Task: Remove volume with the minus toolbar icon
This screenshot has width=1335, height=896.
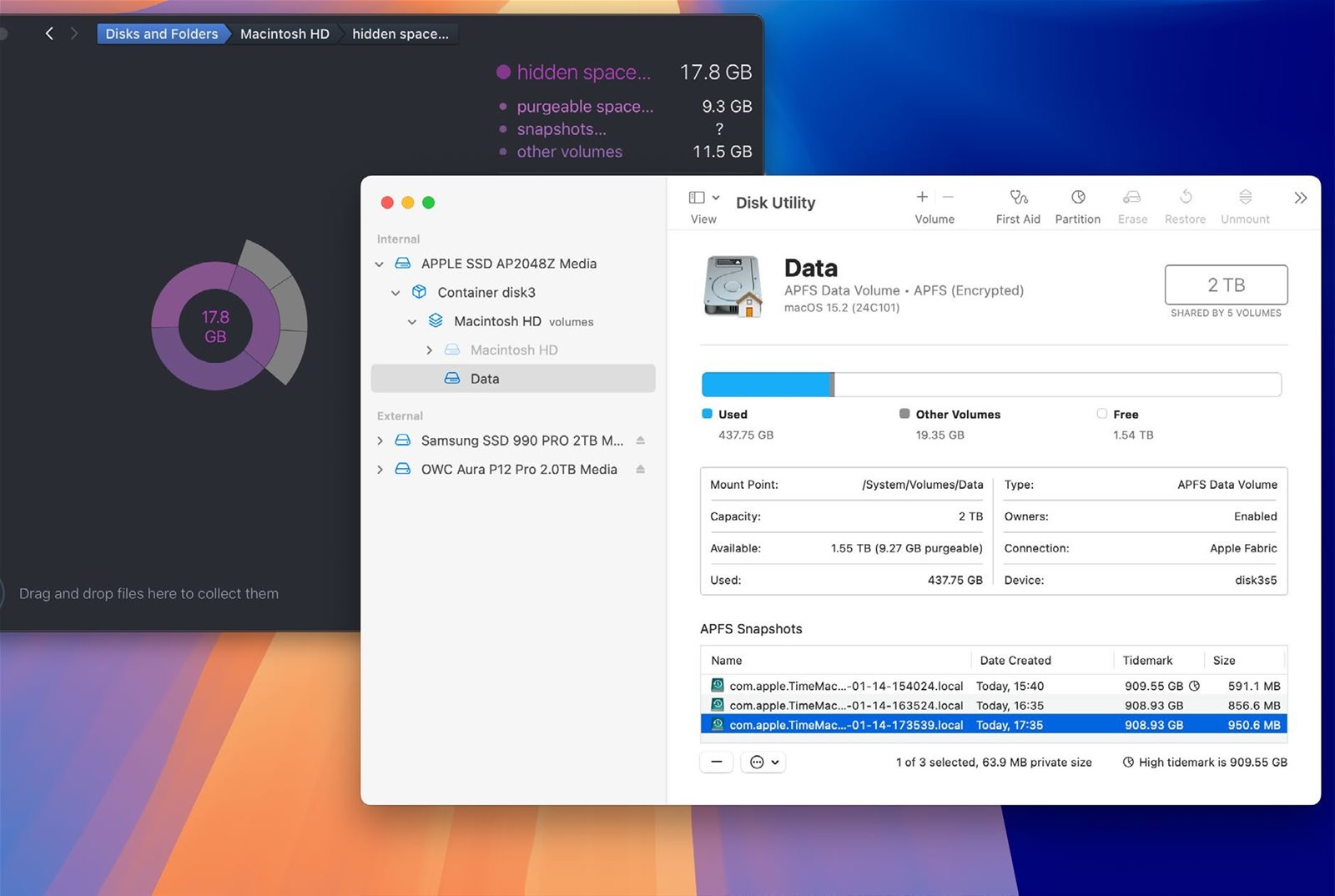Action: pos(948,197)
